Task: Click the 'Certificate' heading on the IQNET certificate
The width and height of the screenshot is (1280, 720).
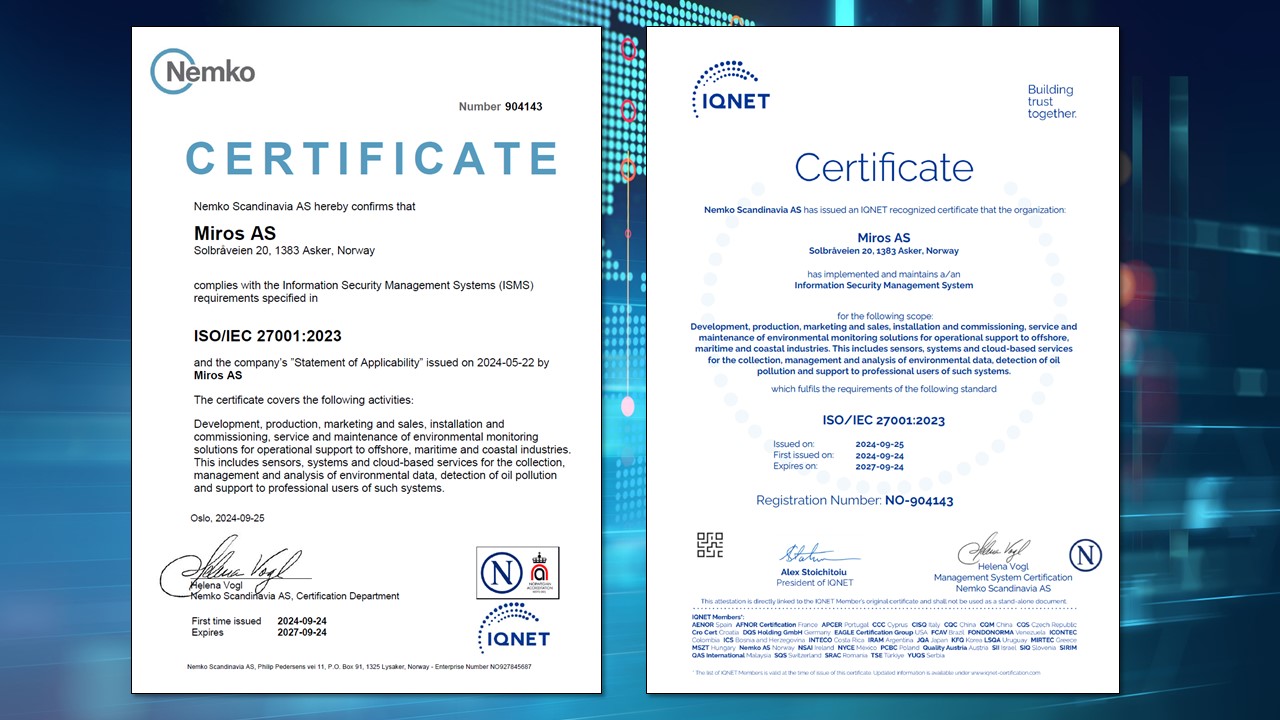Action: click(x=884, y=167)
